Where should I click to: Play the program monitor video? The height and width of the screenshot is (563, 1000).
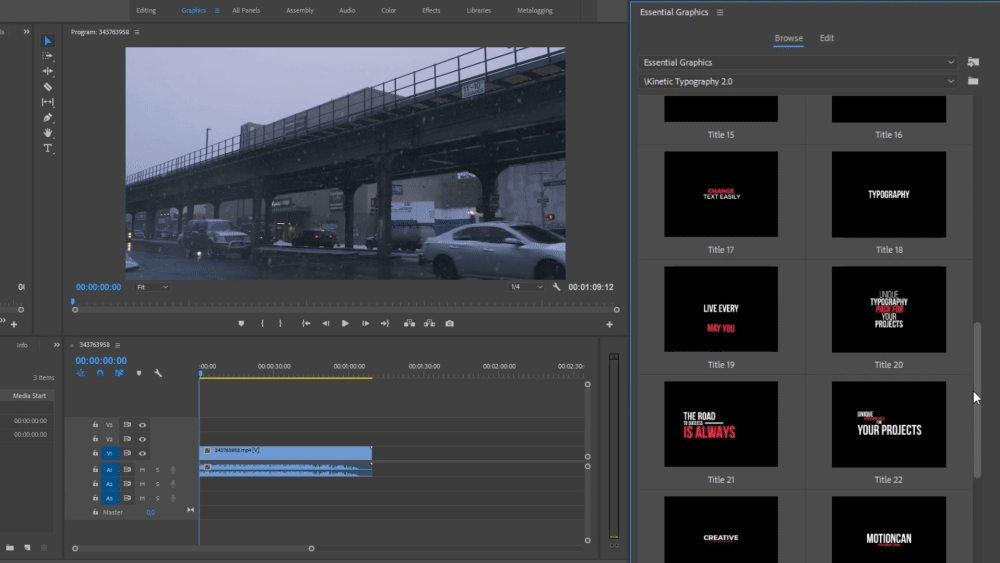click(x=345, y=324)
